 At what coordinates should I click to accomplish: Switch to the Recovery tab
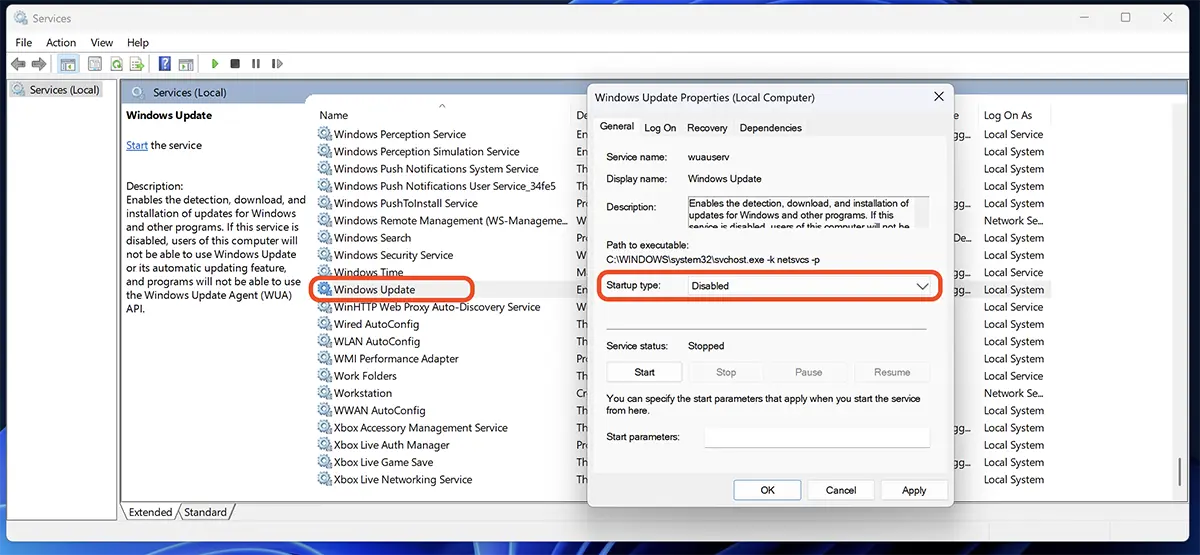pos(707,128)
